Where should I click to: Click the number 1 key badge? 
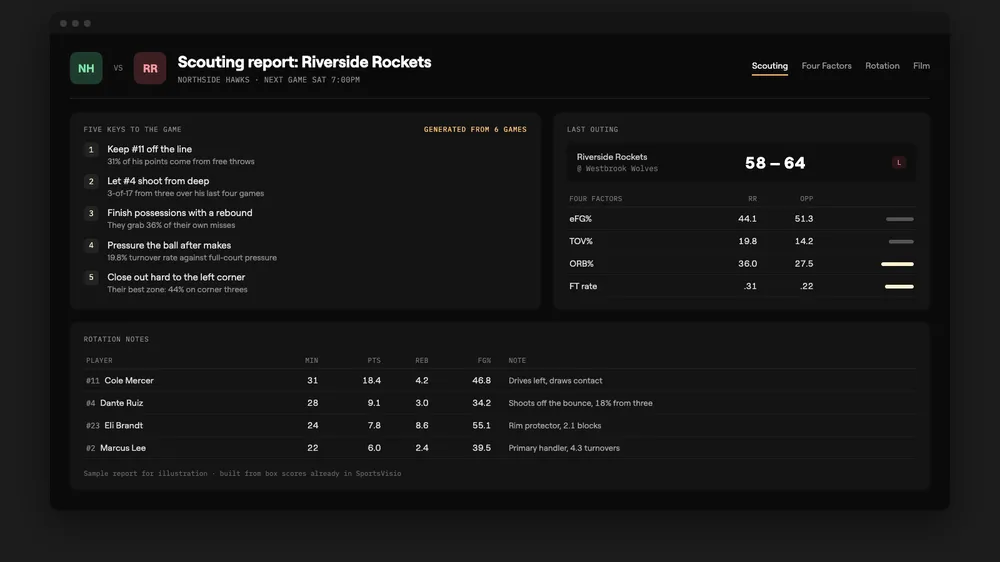pyautogui.click(x=91, y=150)
